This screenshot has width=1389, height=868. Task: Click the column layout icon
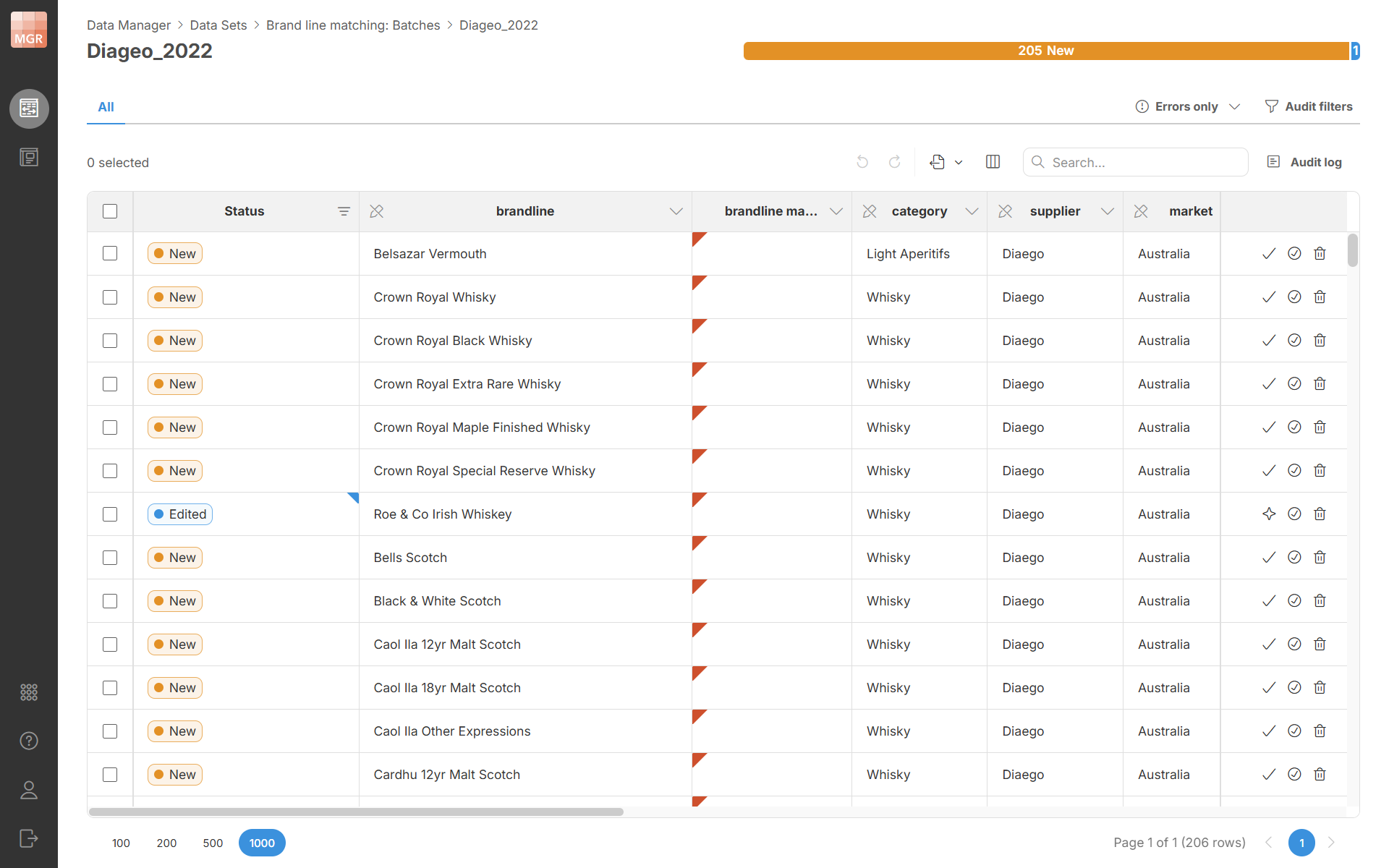(993, 162)
